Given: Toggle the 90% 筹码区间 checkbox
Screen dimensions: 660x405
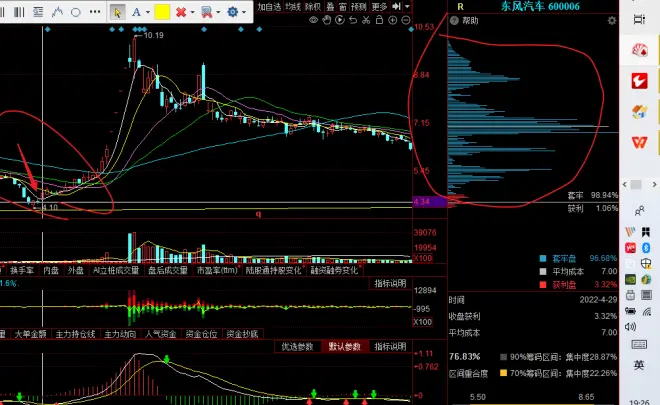Looking at the screenshot, I should tap(502, 356).
